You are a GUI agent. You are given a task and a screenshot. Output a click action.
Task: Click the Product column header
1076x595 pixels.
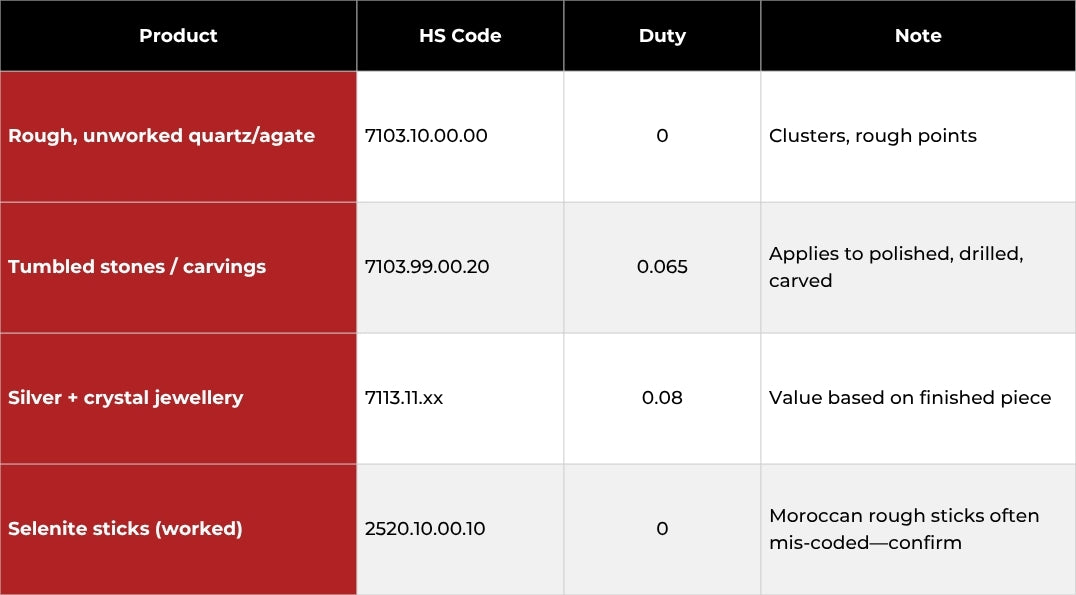tap(178, 36)
